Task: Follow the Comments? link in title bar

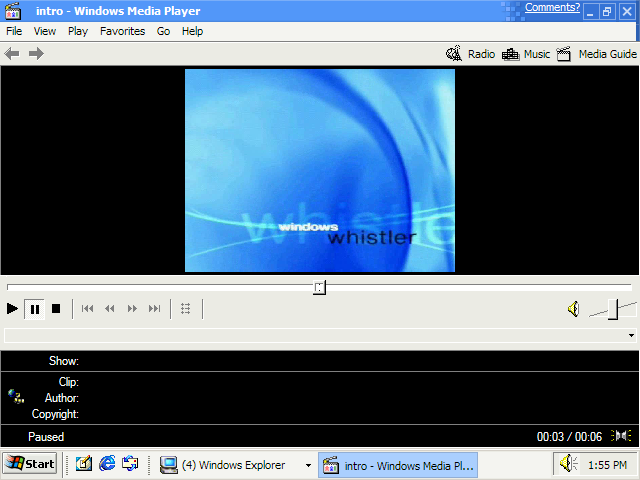Action: [x=552, y=8]
